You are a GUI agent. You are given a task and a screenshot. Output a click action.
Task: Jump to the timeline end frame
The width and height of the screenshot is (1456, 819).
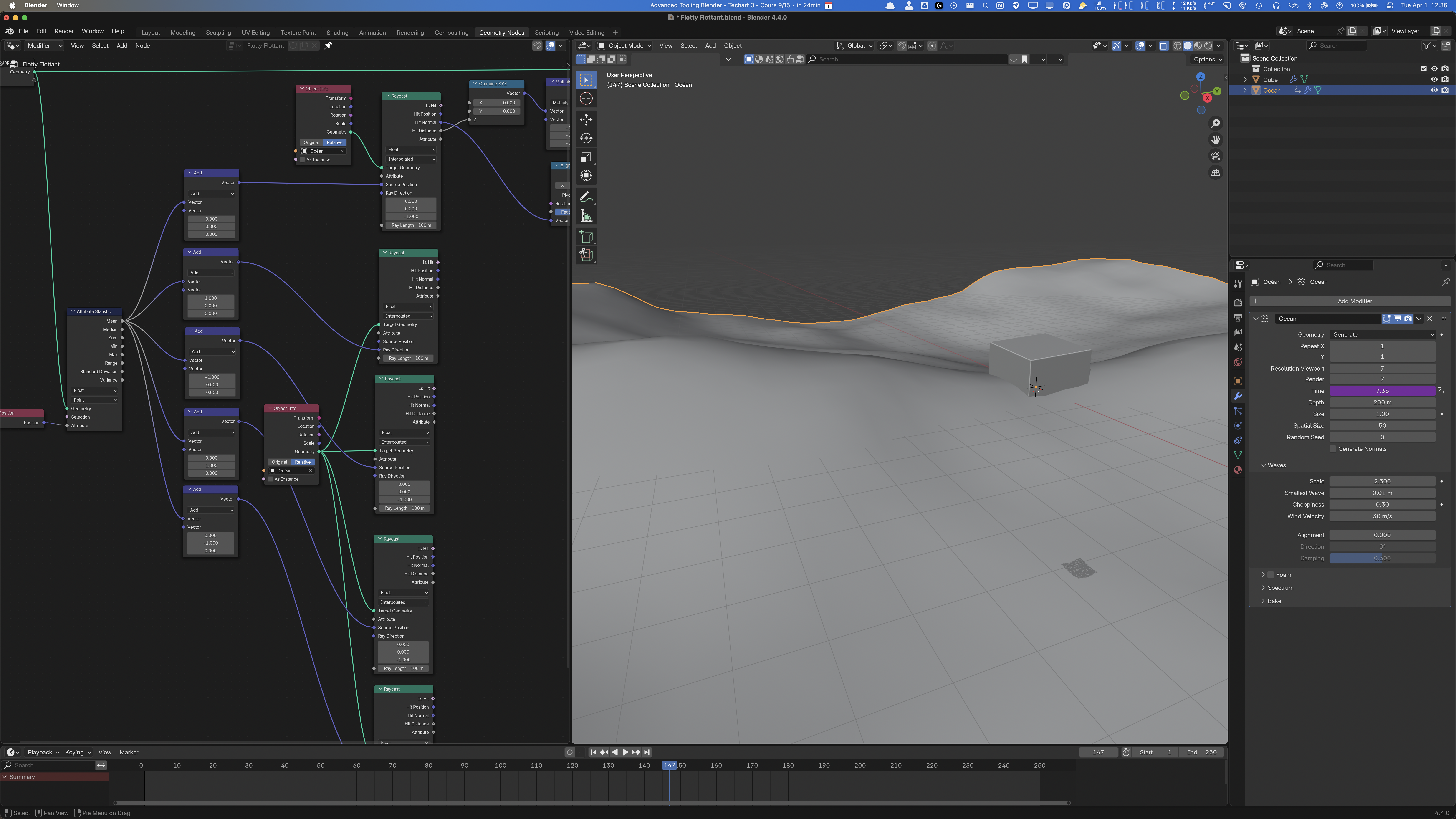[x=647, y=752]
